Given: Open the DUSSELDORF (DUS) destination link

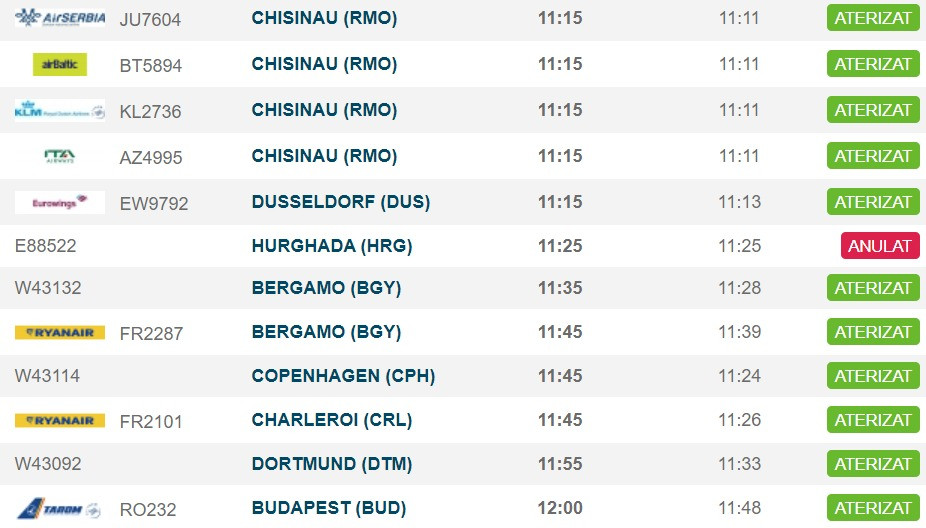Looking at the screenshot, I should coord(341,202).
